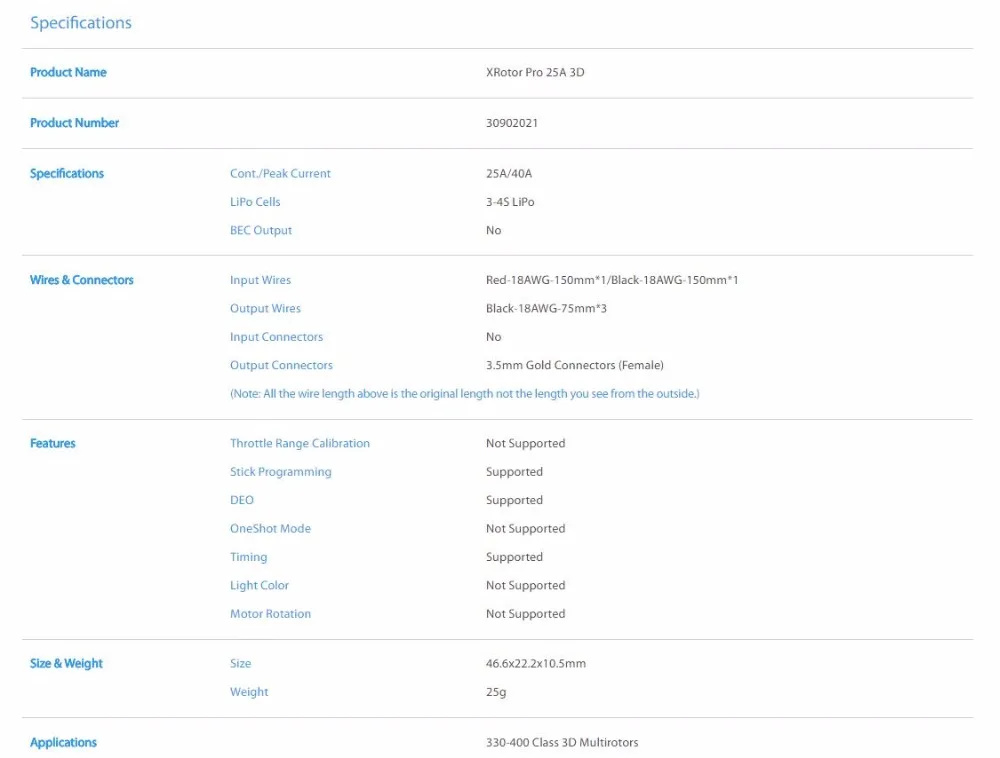Image resolution: width=1000 pixels, height=758 pixels.
Task: Select 3.5mm Gold Connectors (Female) value
Action: tap(575, 365)
